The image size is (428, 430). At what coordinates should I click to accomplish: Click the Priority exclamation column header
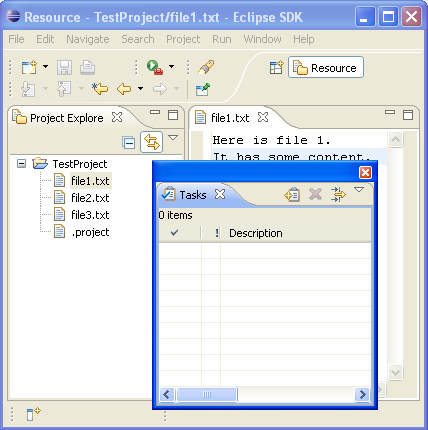tap(211, 233)
